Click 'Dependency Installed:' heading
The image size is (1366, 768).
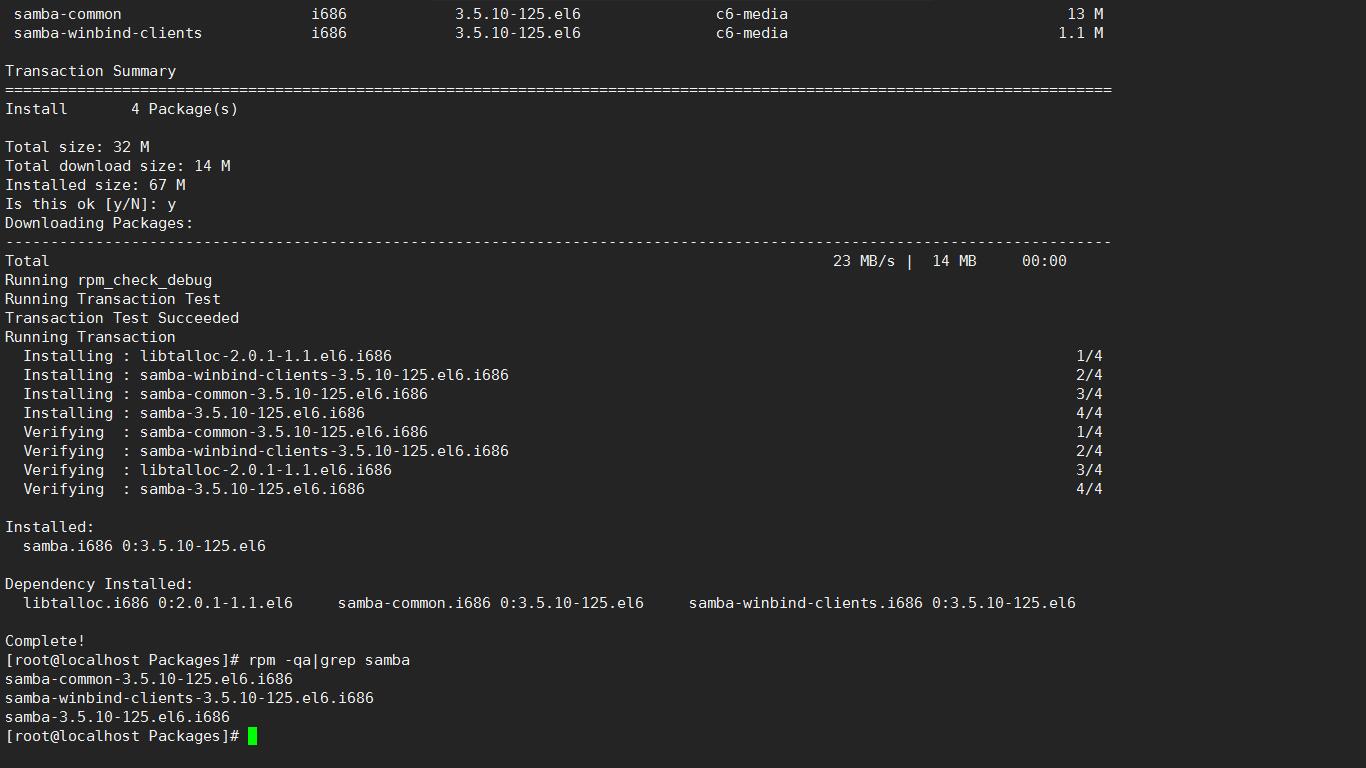click(x=99, y=584)
